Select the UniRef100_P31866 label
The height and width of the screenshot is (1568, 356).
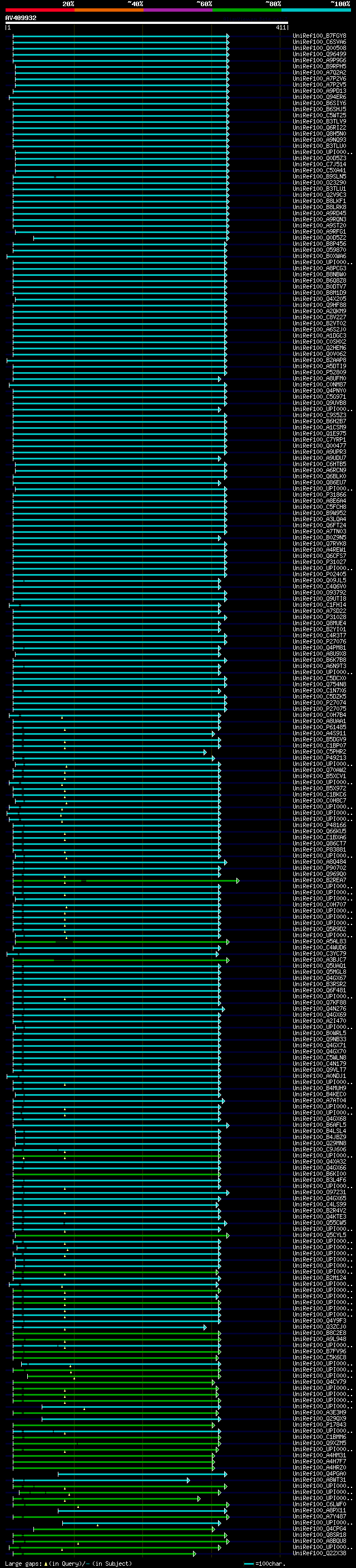pos(319,495)
